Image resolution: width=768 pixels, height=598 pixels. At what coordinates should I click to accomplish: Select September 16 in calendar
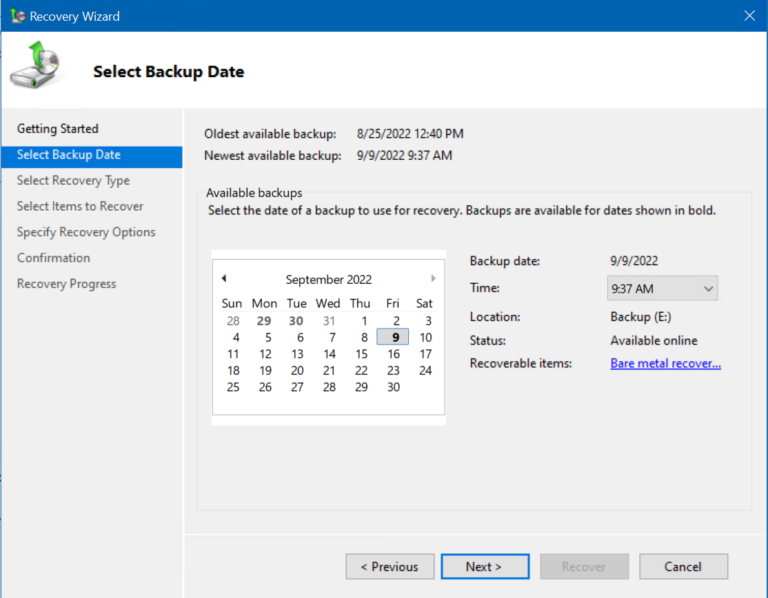coord(394,354)
